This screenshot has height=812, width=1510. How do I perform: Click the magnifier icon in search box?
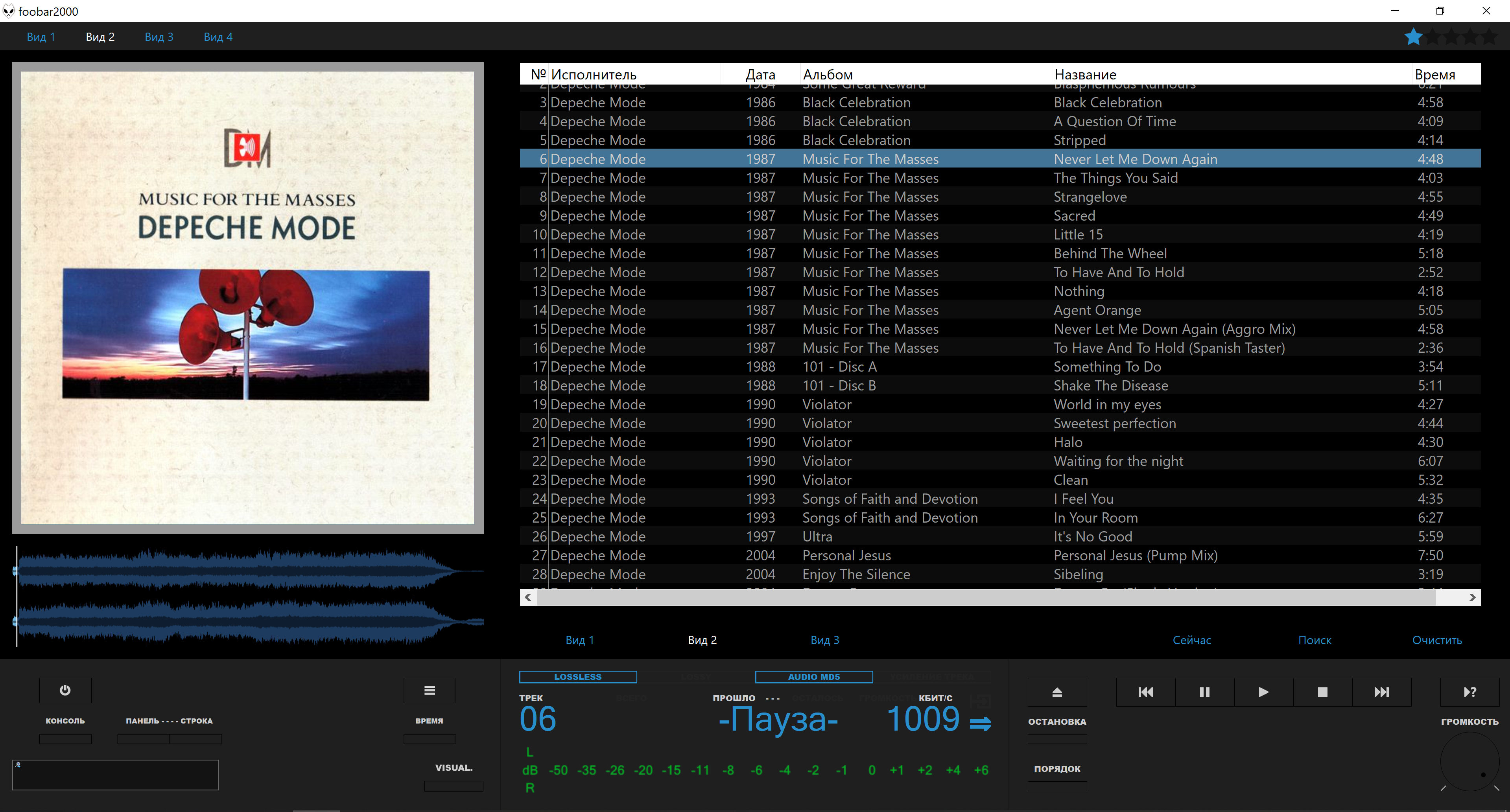point(18,764)
